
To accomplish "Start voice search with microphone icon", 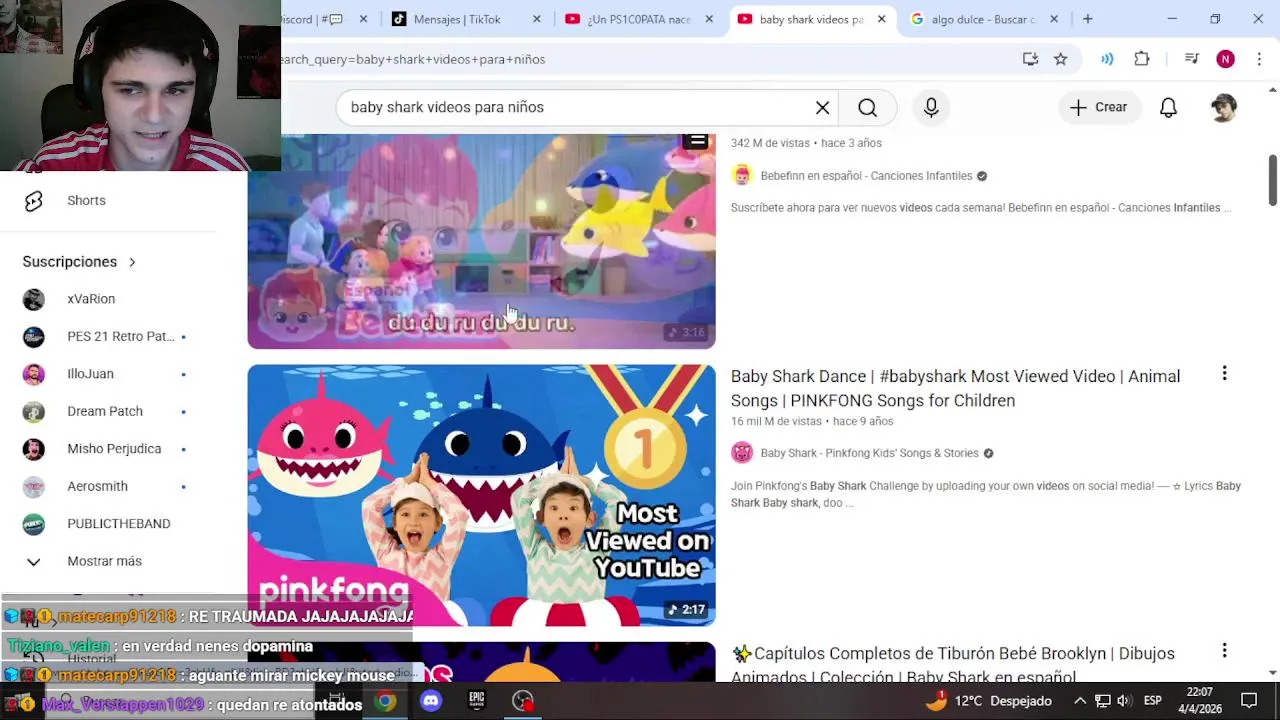I will pos(931,107).
